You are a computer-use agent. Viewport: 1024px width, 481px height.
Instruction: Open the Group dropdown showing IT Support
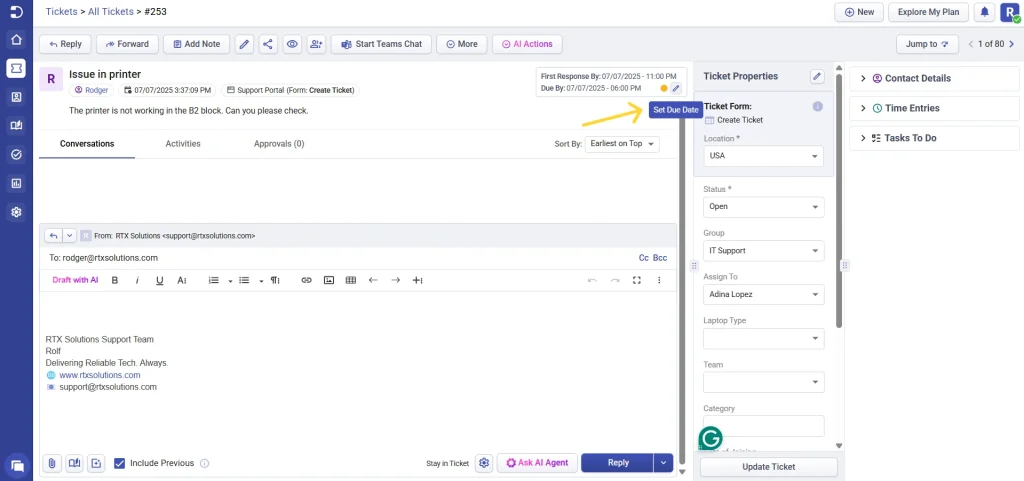[x=763, y=251]
